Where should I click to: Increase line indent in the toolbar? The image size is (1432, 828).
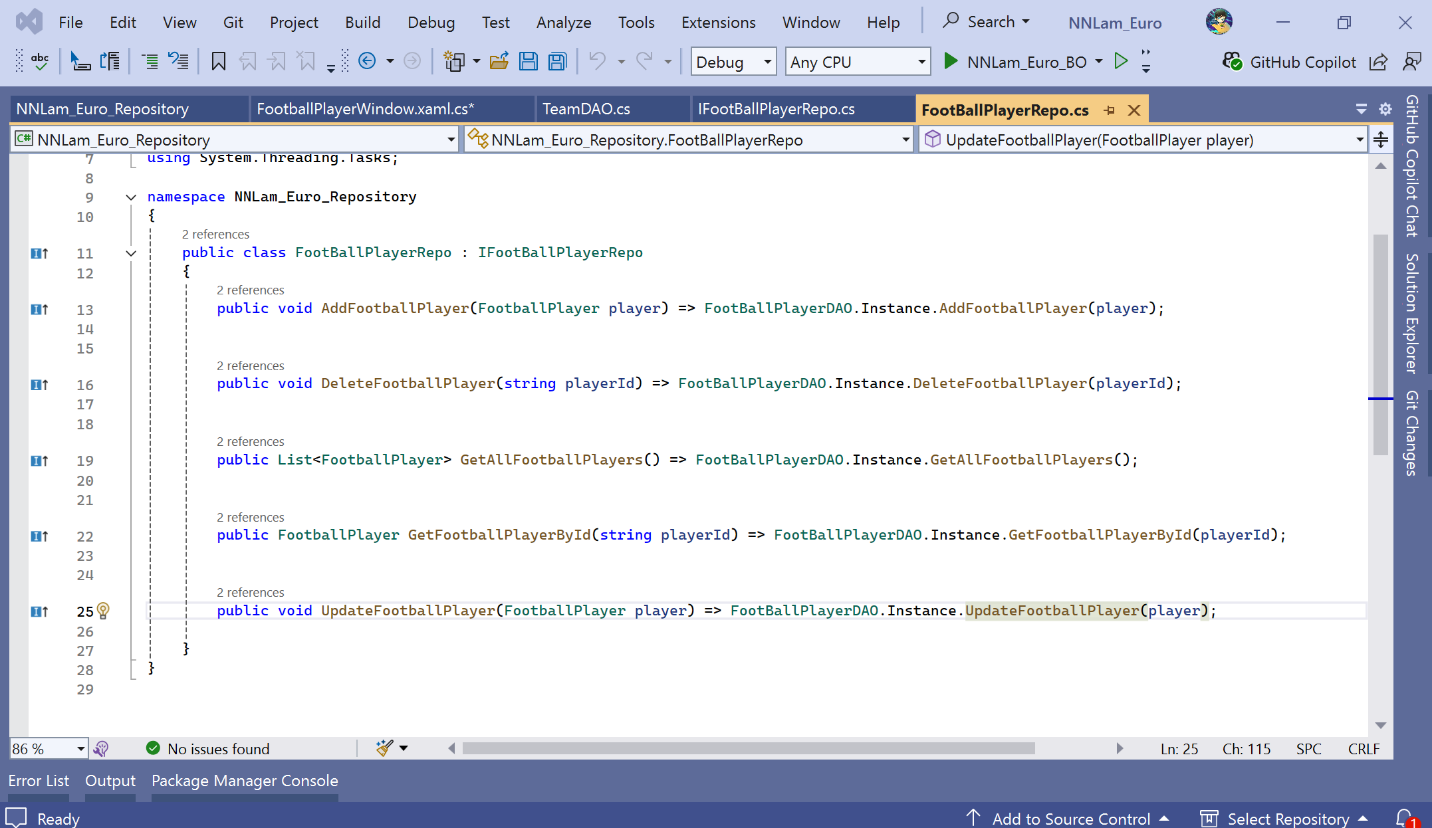pos(149,62)
